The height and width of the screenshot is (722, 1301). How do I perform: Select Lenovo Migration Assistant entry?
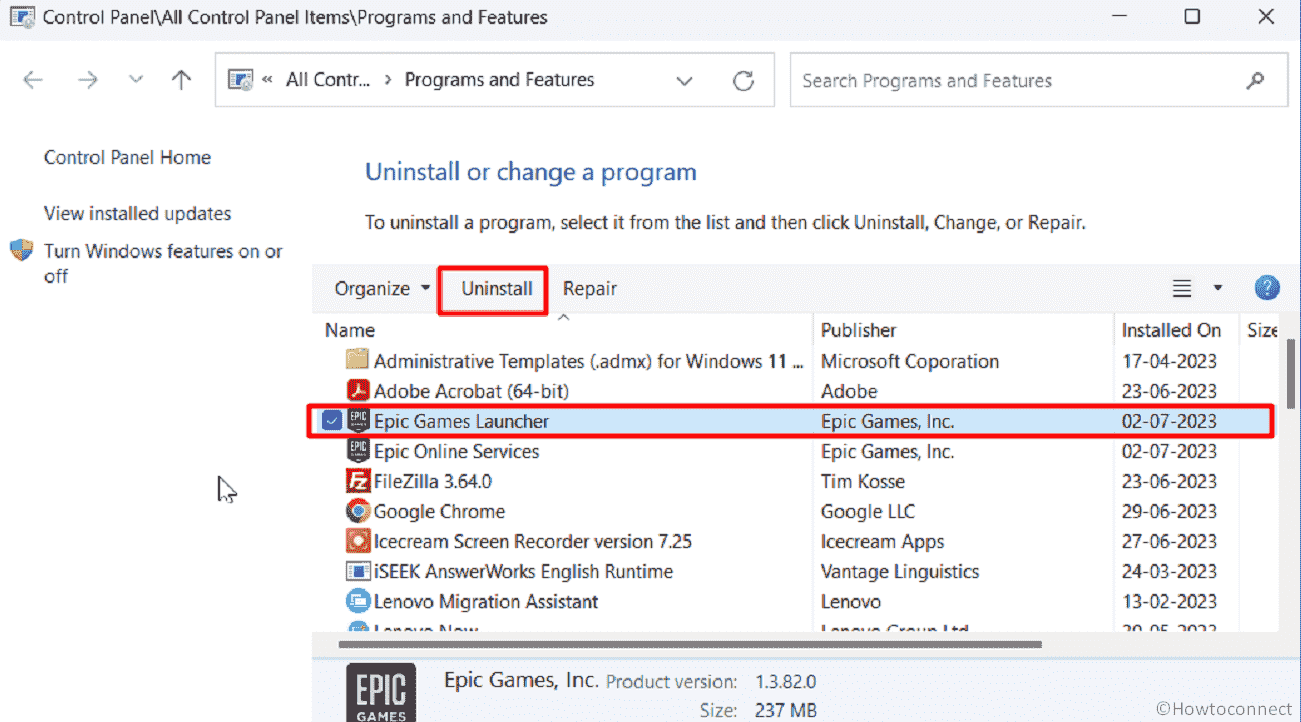pyautogui.click(x=486, y=601)
